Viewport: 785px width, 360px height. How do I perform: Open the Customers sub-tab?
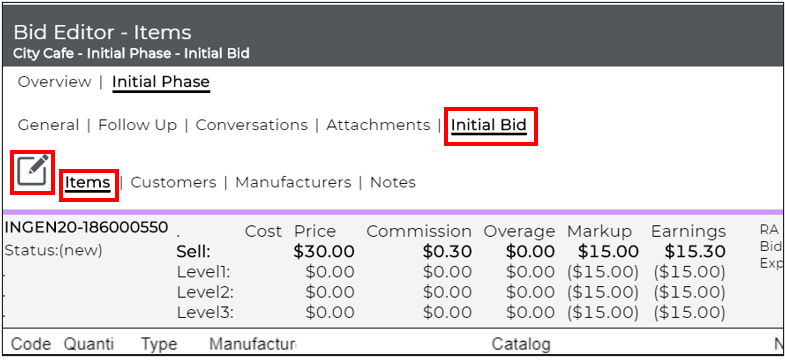click(173, 183)
